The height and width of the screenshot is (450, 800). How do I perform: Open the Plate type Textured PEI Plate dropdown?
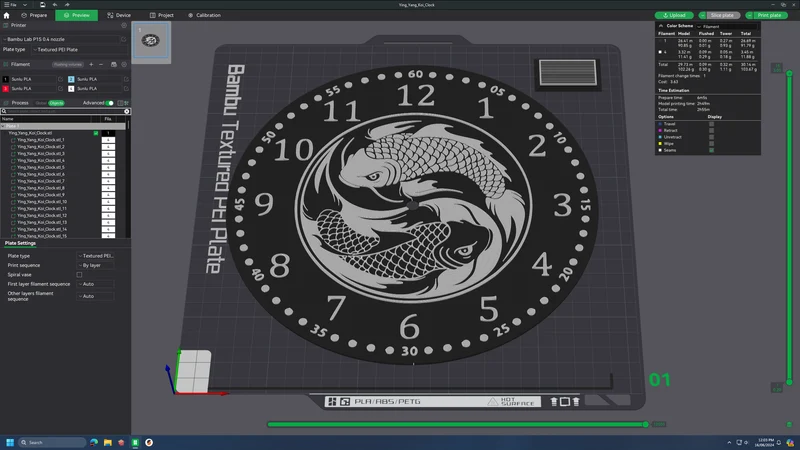pos(79,49)
